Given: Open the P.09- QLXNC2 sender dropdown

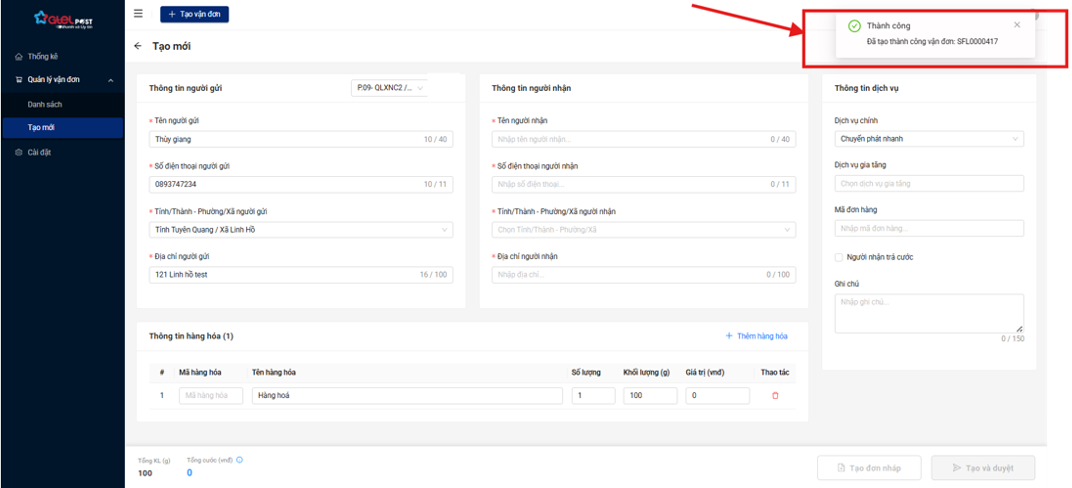Looking at the screenshot, I should 390,88.
